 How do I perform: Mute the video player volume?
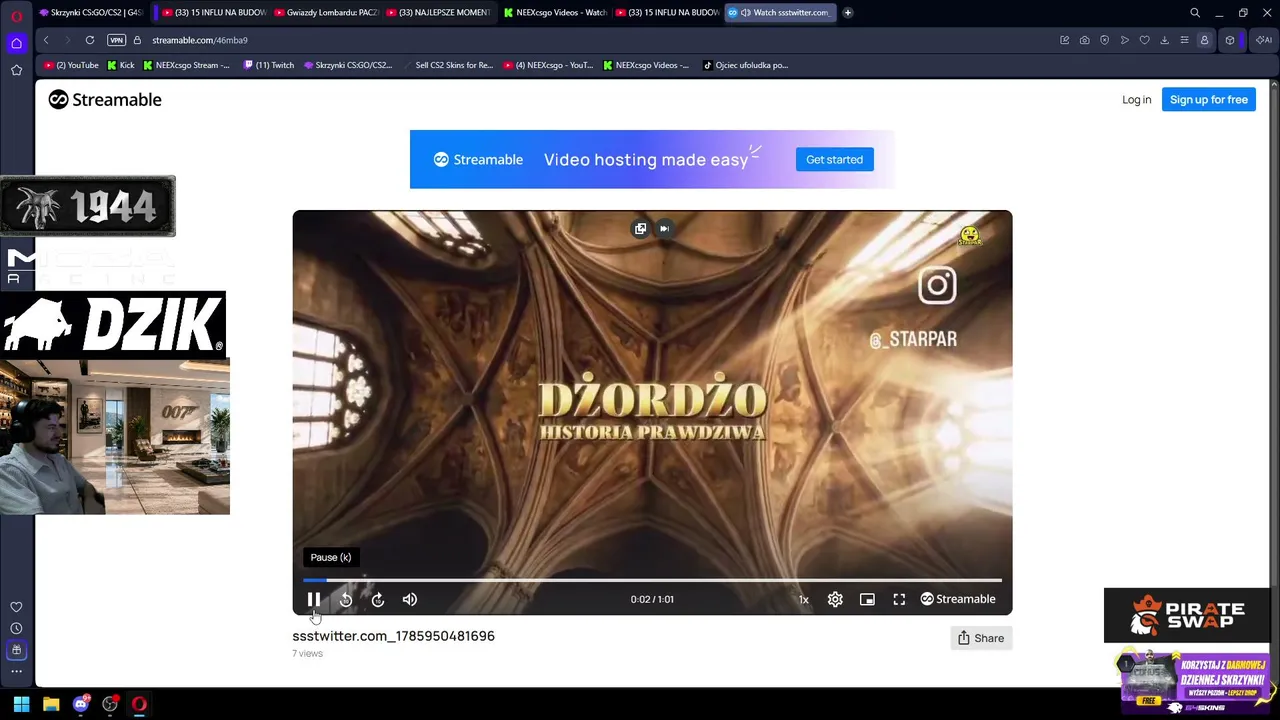[410, 599]
